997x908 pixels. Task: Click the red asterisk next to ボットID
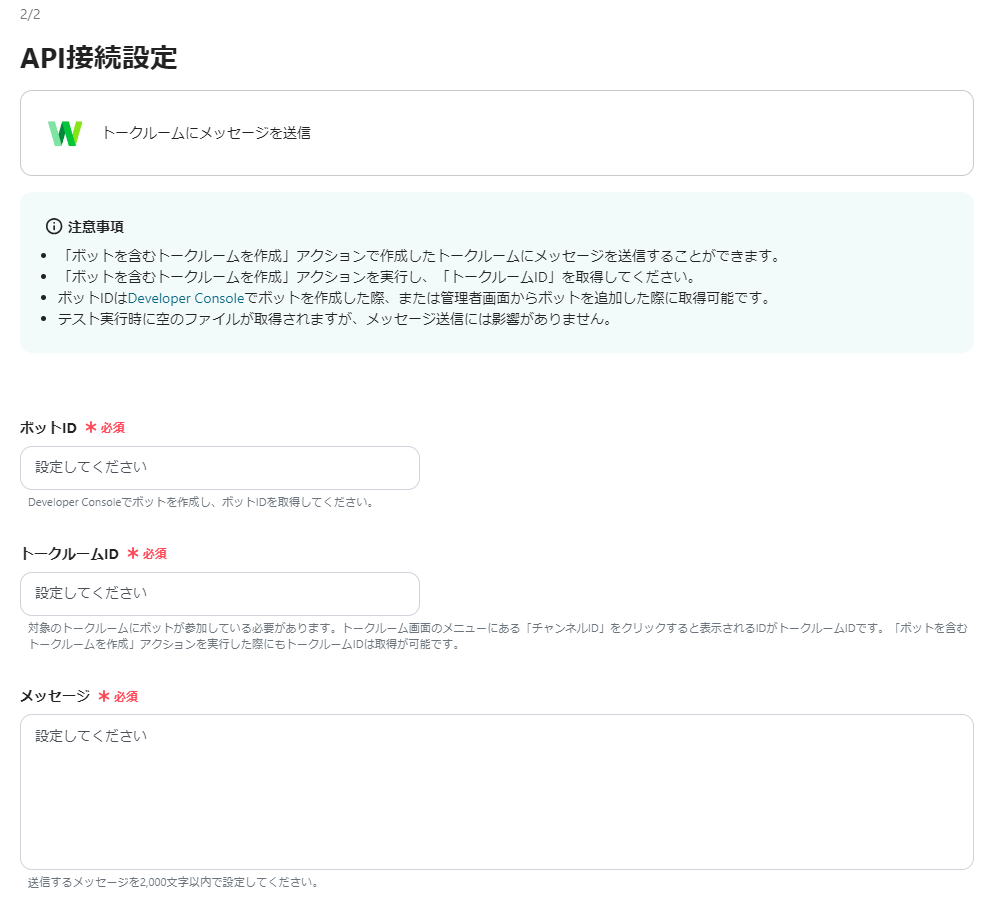(91, 428)
